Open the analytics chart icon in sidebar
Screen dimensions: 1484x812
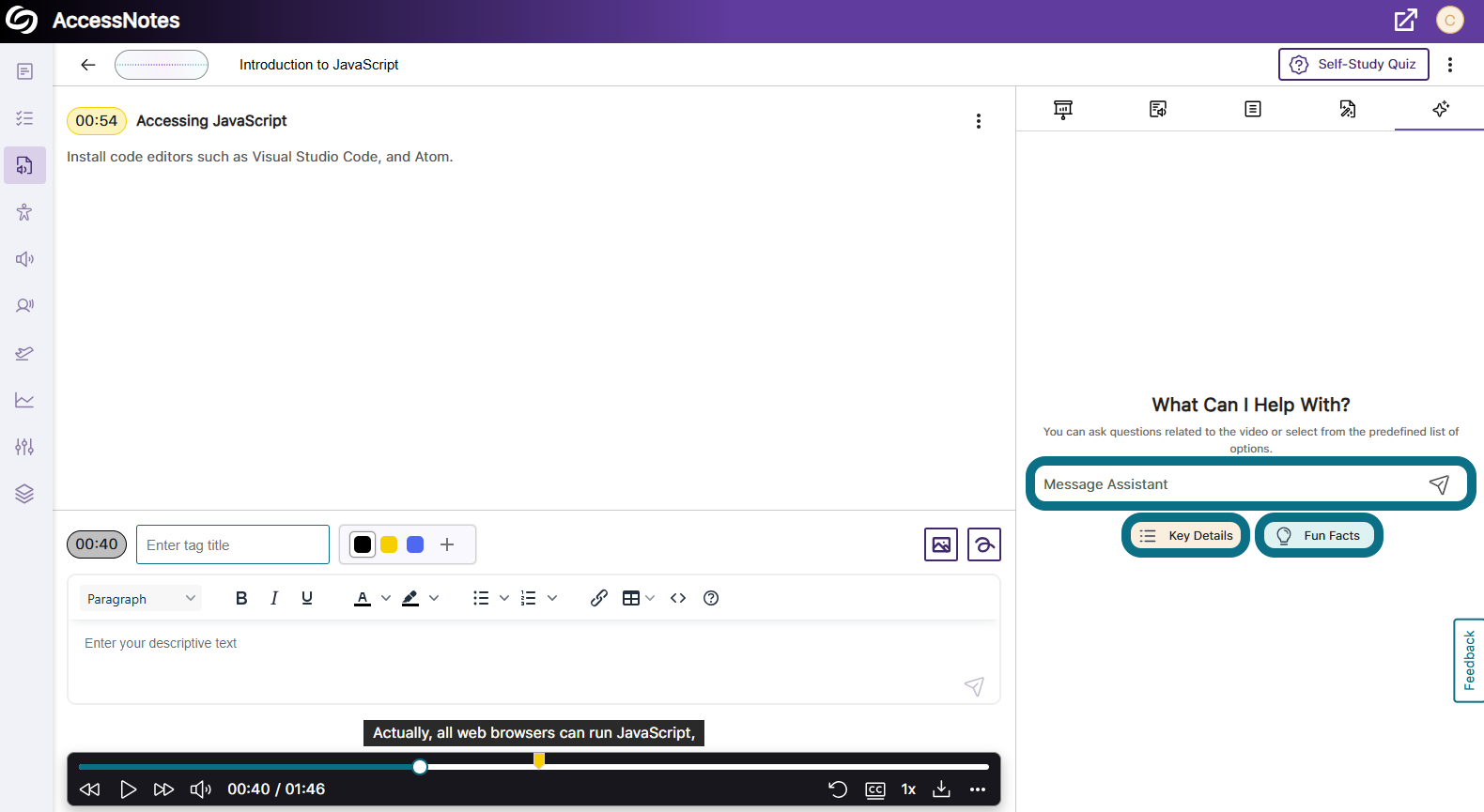pyautogui.click(x=24, y=400)
